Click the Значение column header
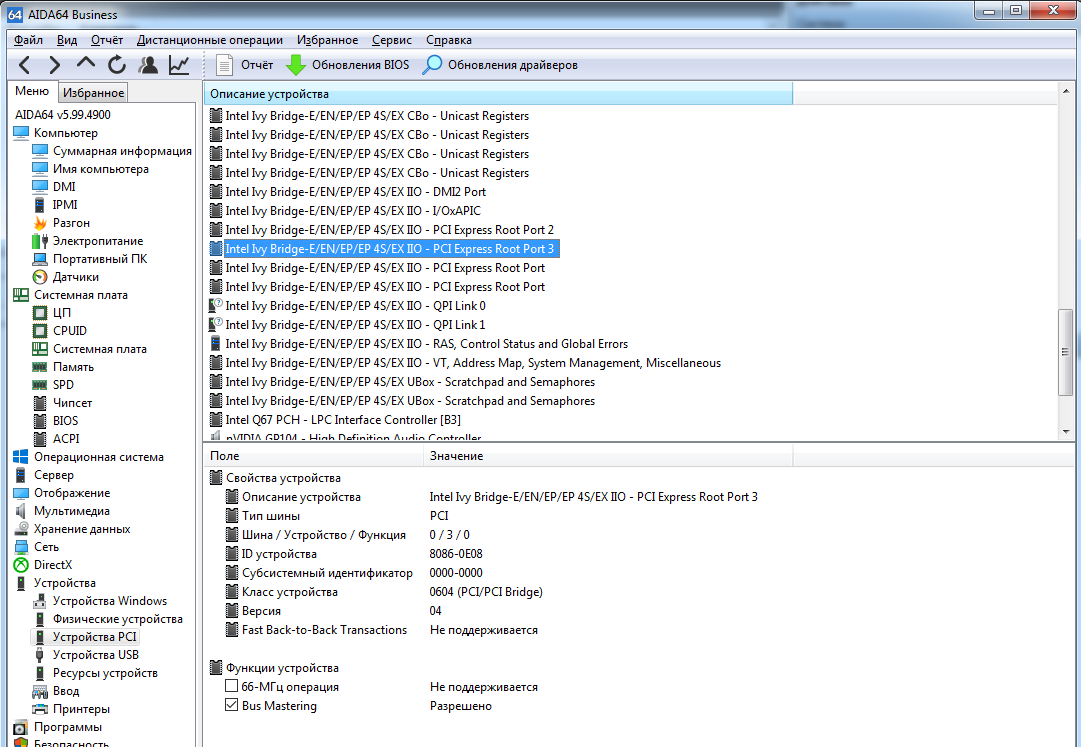This screenshot has width=1081, height=747. pos(608,456)
